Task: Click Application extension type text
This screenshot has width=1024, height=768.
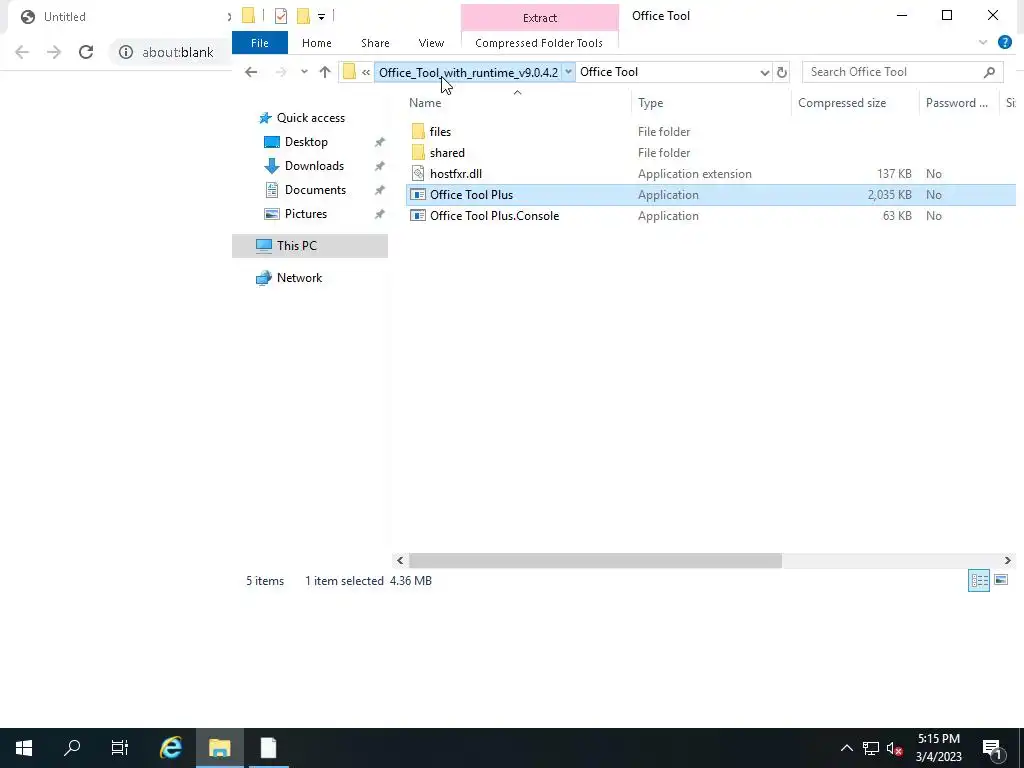Action: pos(694,174)
